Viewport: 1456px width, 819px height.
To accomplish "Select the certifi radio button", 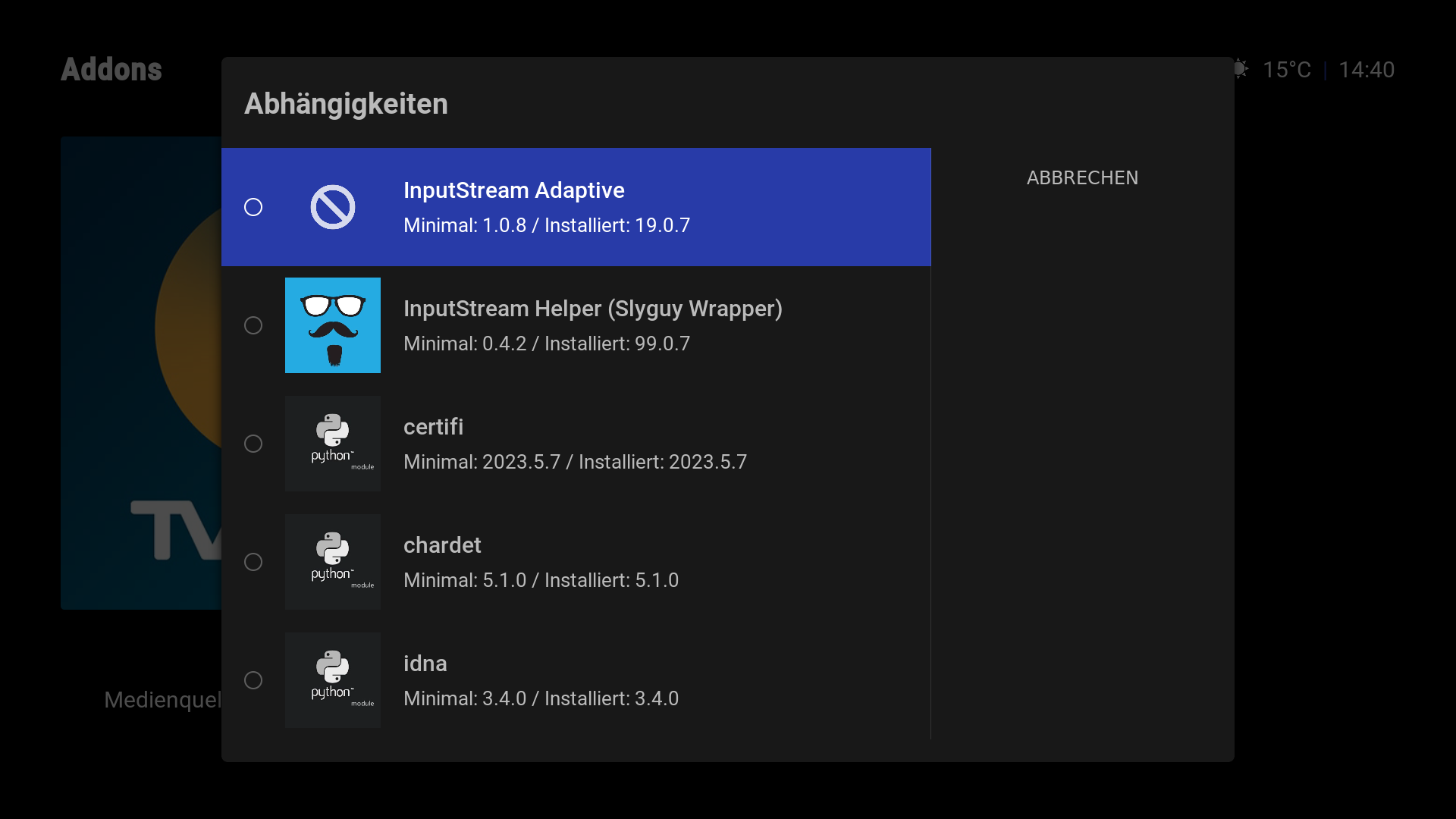I will (253, 444).
